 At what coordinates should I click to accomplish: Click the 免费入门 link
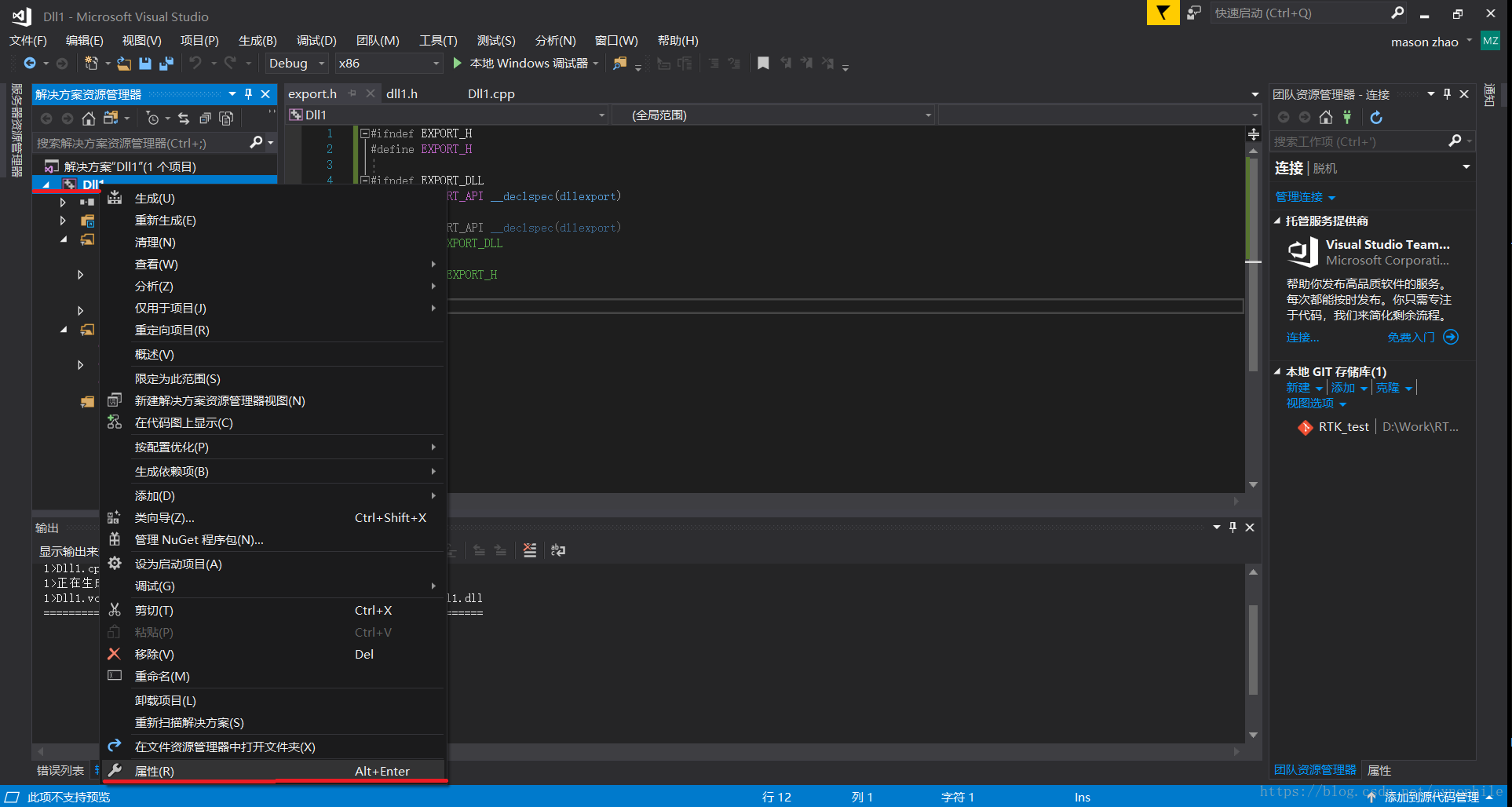(1411, 338)
